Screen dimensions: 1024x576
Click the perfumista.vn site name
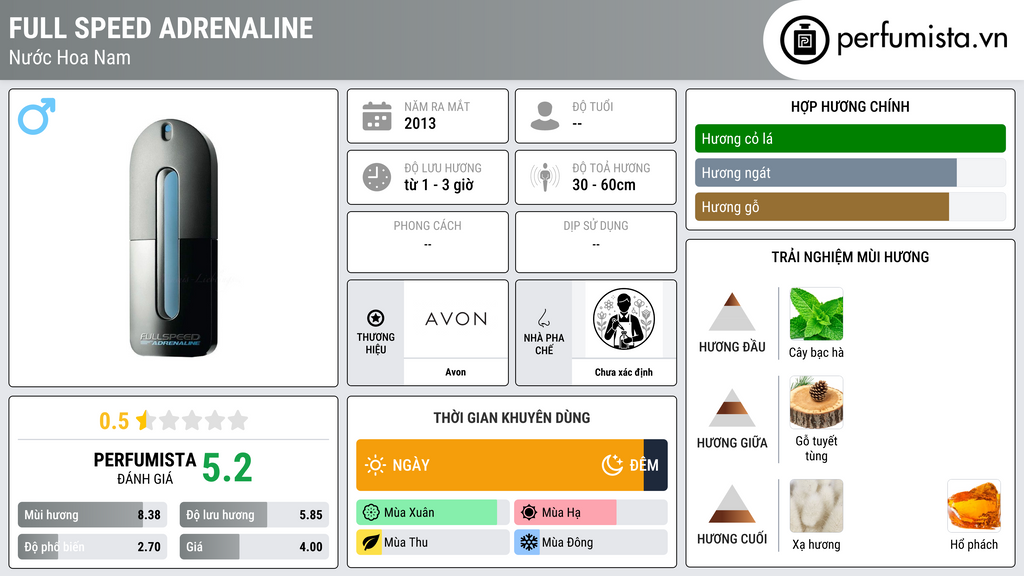click(x=922, y=39)
